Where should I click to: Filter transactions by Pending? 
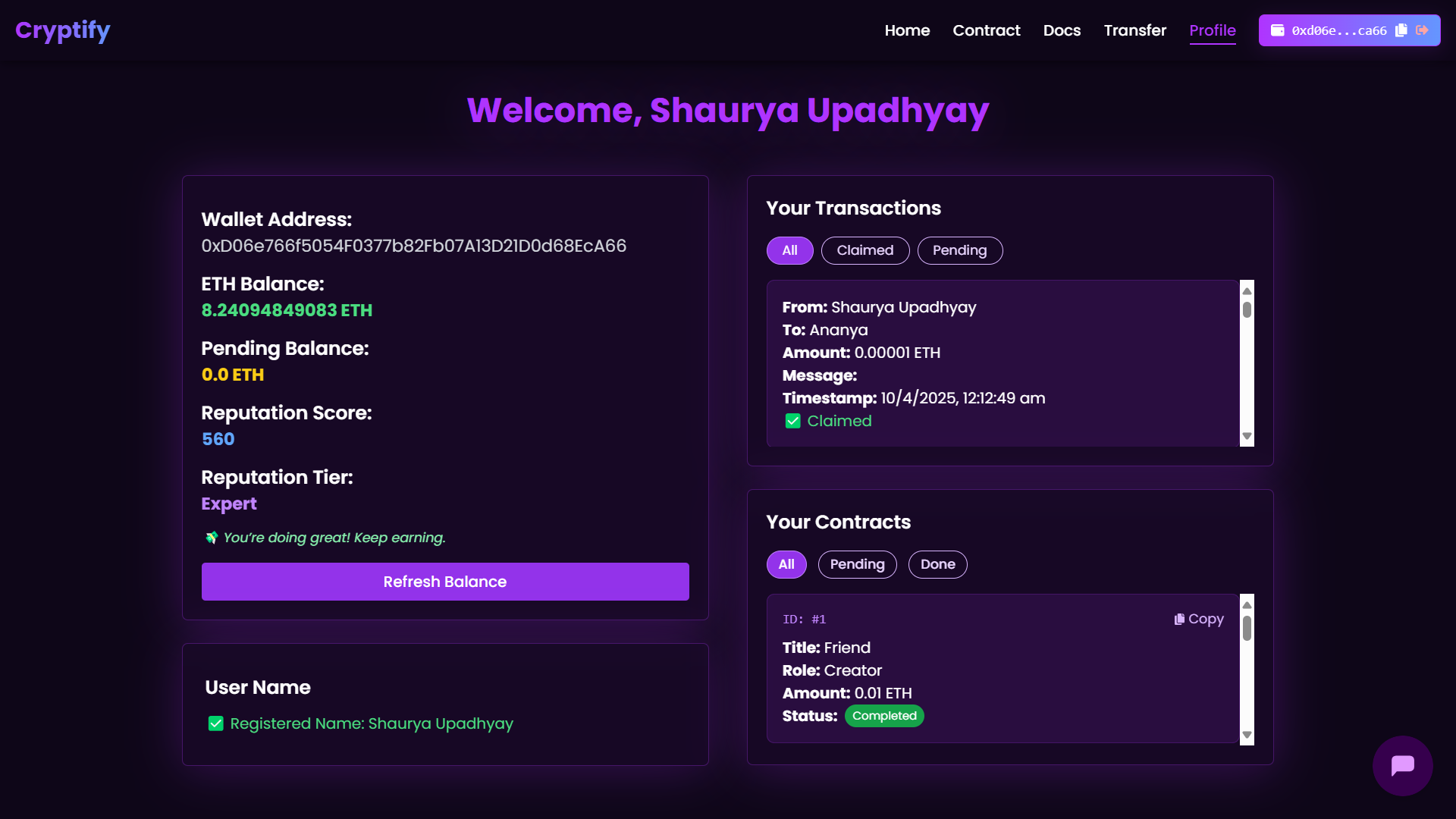pyautogui.click(x=959, y=250)
